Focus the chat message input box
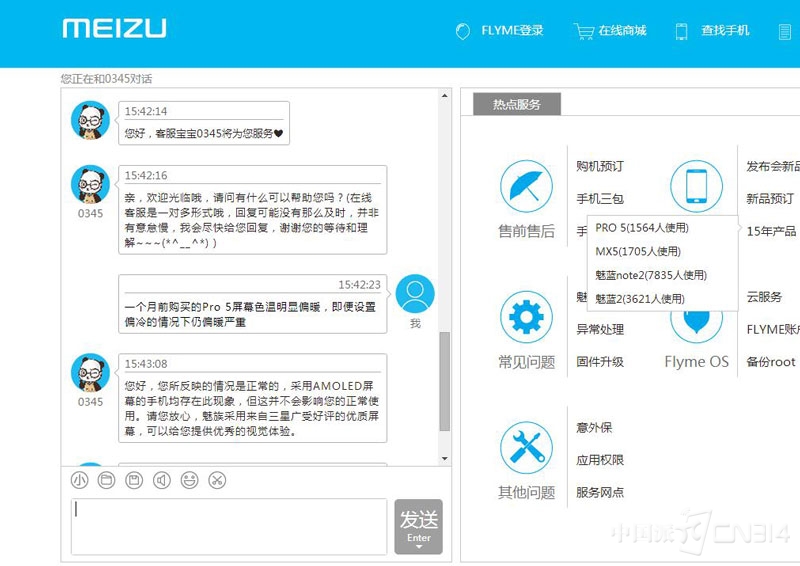Screen dimensions: 800x566 [229, 527]
